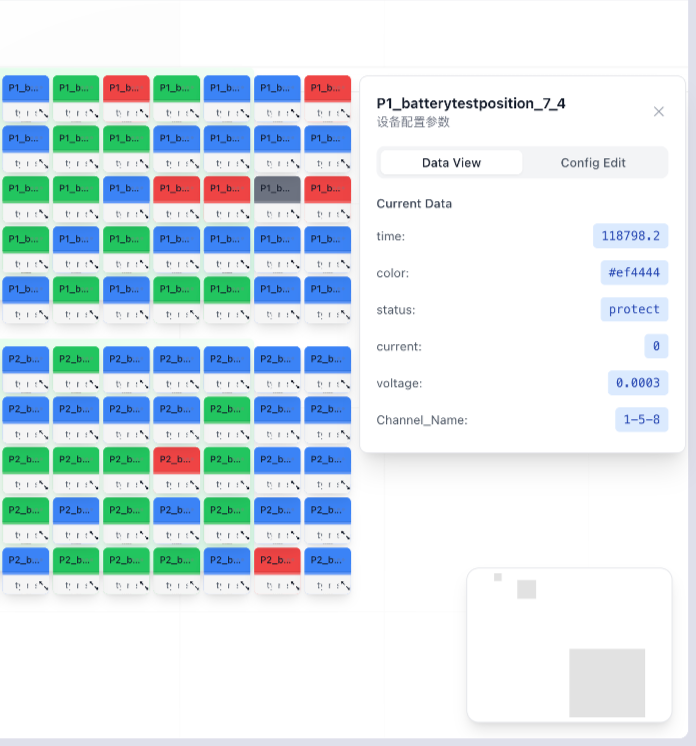Click the status value protect
696x746 pixels.
[634, 309]
